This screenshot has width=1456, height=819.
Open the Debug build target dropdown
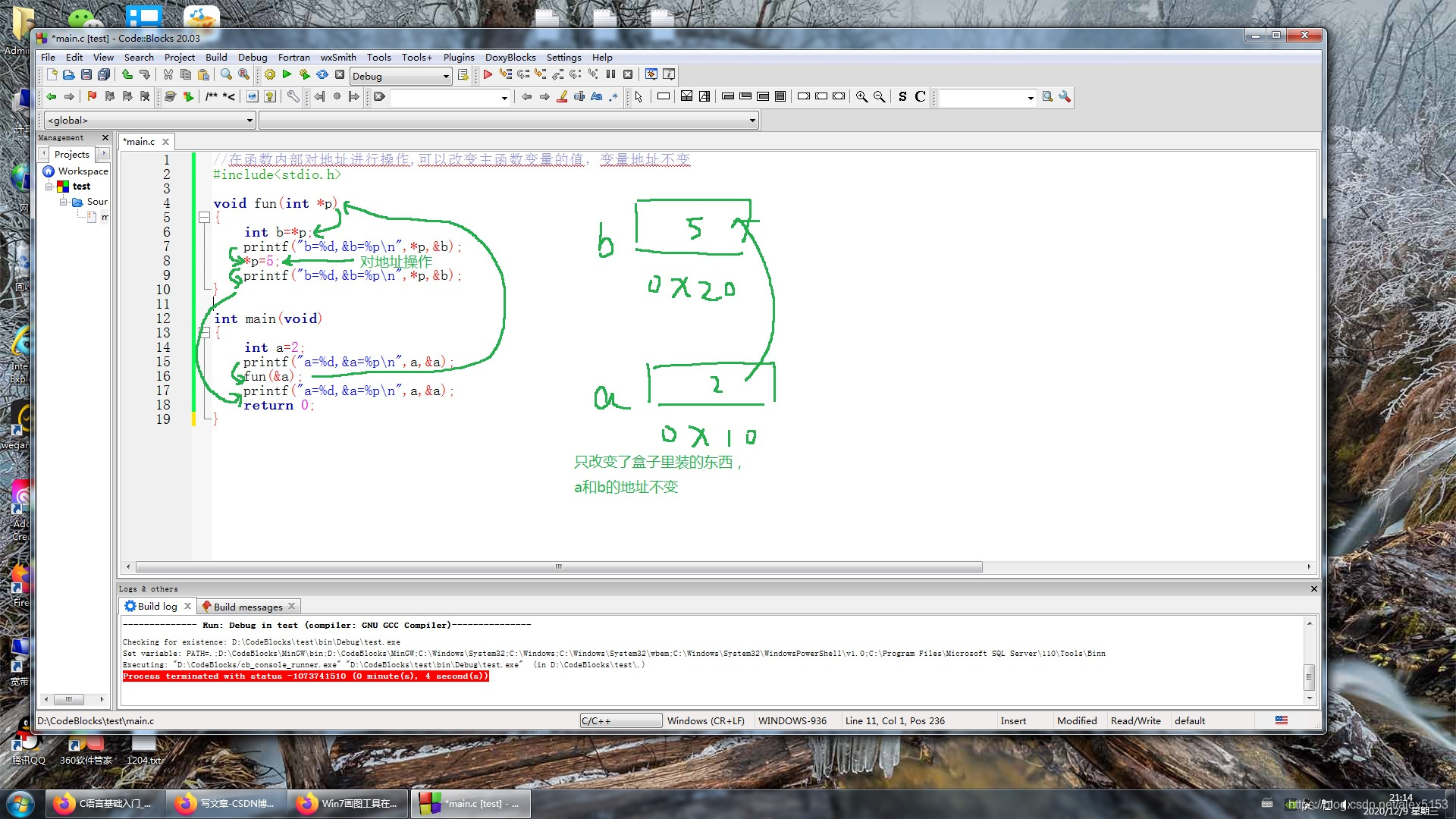coord(446,76)
